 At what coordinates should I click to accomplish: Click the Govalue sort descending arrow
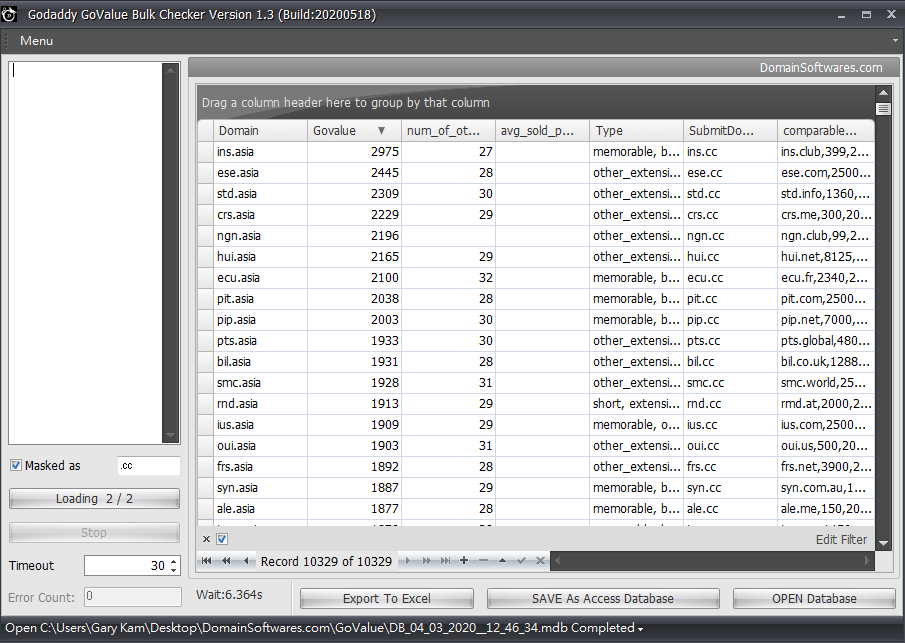(x=381, y=130)
